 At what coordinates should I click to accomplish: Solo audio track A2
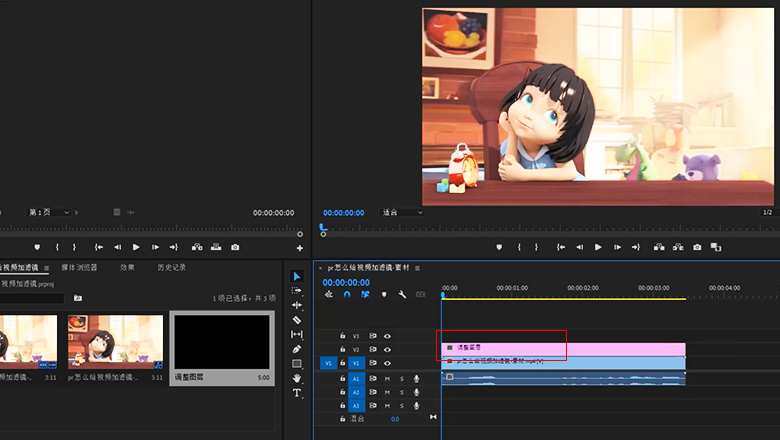(x=402, y=392)
